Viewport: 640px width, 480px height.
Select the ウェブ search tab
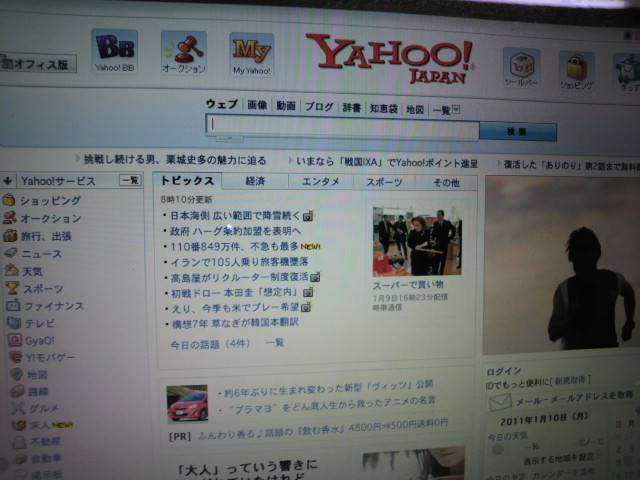click(222, 104)
